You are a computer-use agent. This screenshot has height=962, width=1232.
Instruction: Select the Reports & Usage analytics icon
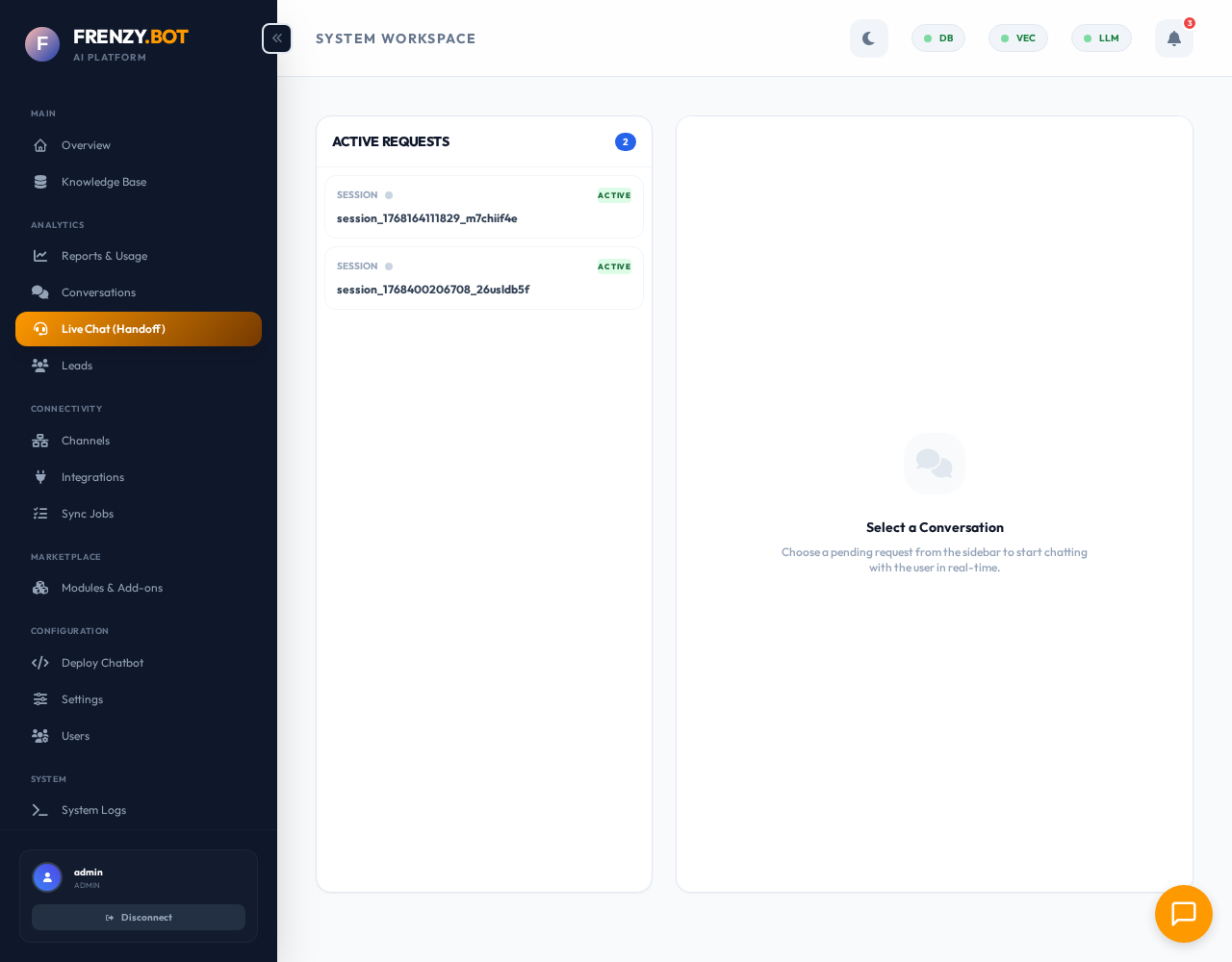click(x=39, y=256)
